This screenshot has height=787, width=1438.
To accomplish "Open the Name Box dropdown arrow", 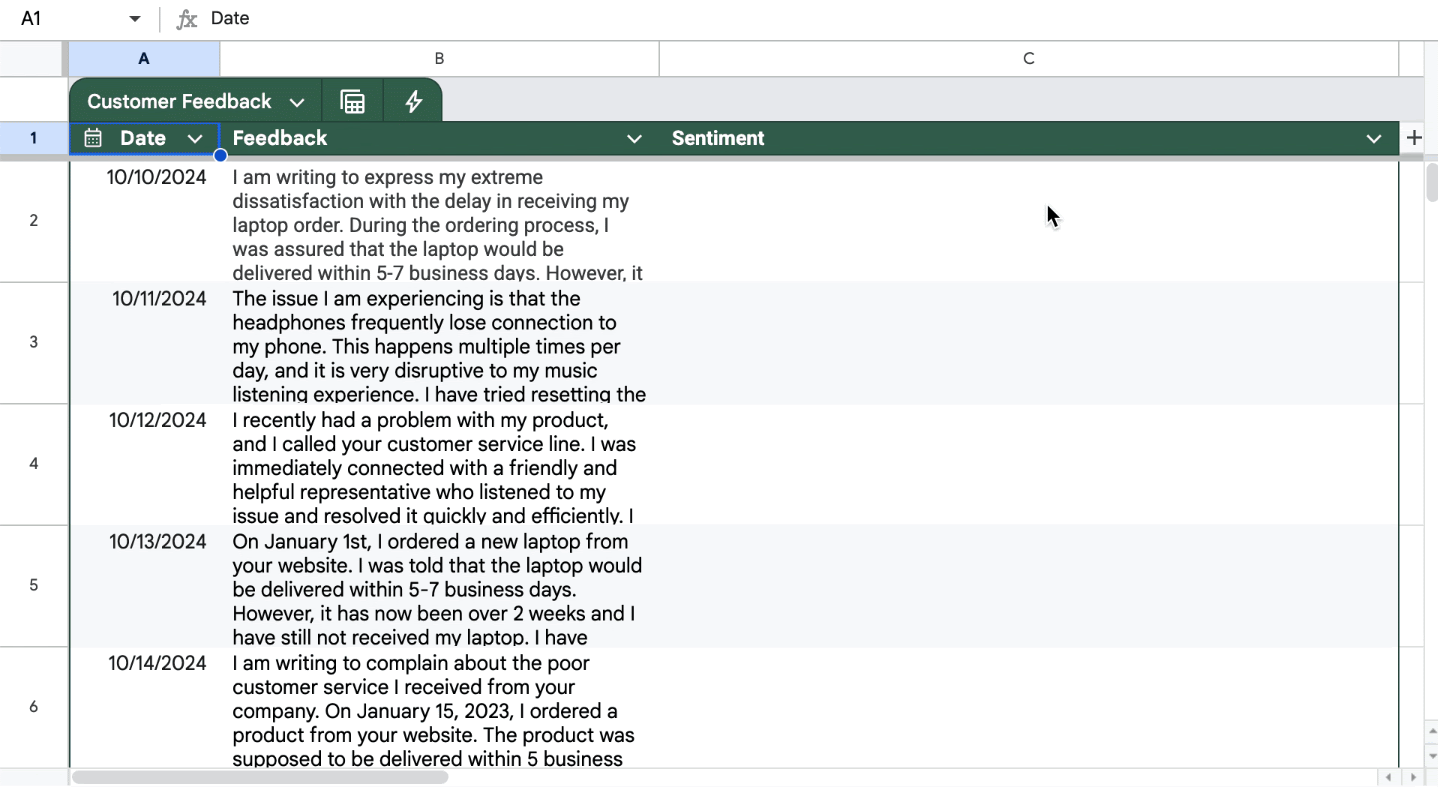I will 133,18.
